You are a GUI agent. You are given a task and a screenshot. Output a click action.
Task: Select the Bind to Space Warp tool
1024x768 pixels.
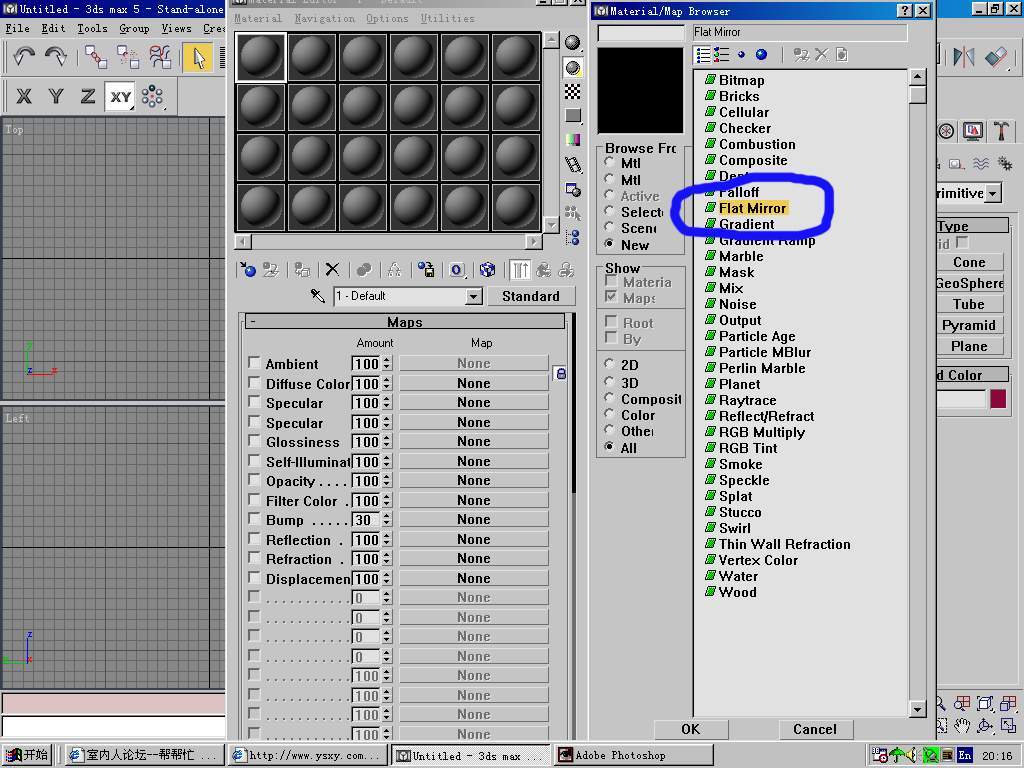[160, 57]
